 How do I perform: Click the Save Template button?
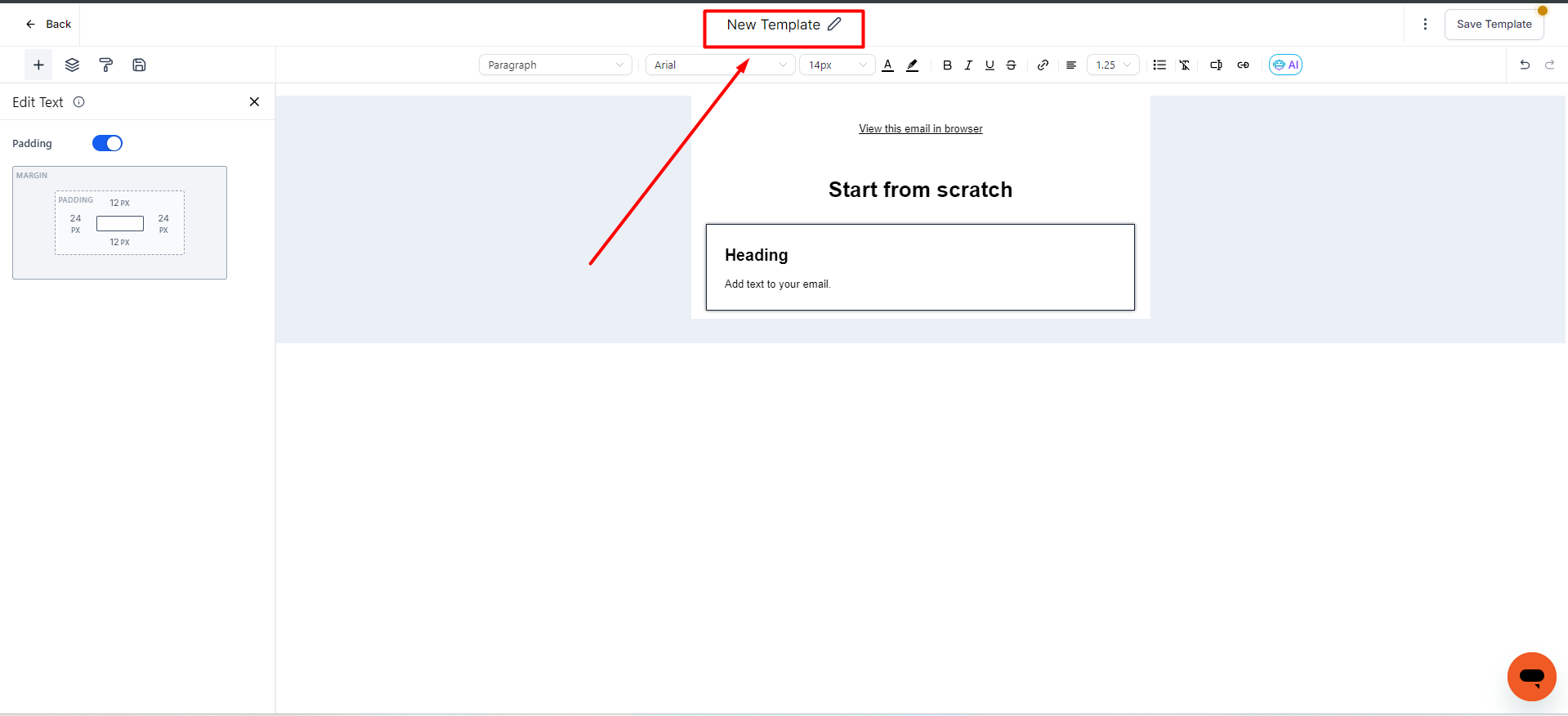tap(1494, 25)
